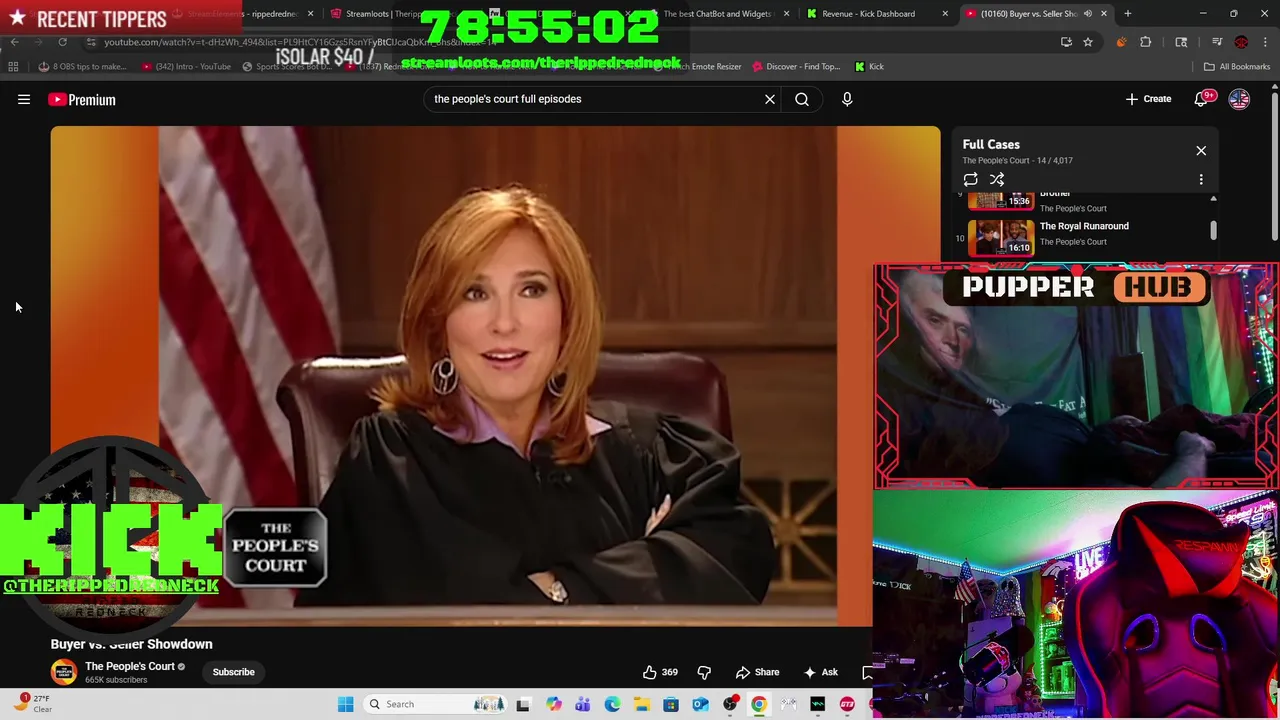Create a new upload via Create
The width and height of the screenshot is (1280, 720).
click(x=1148, y=99)
